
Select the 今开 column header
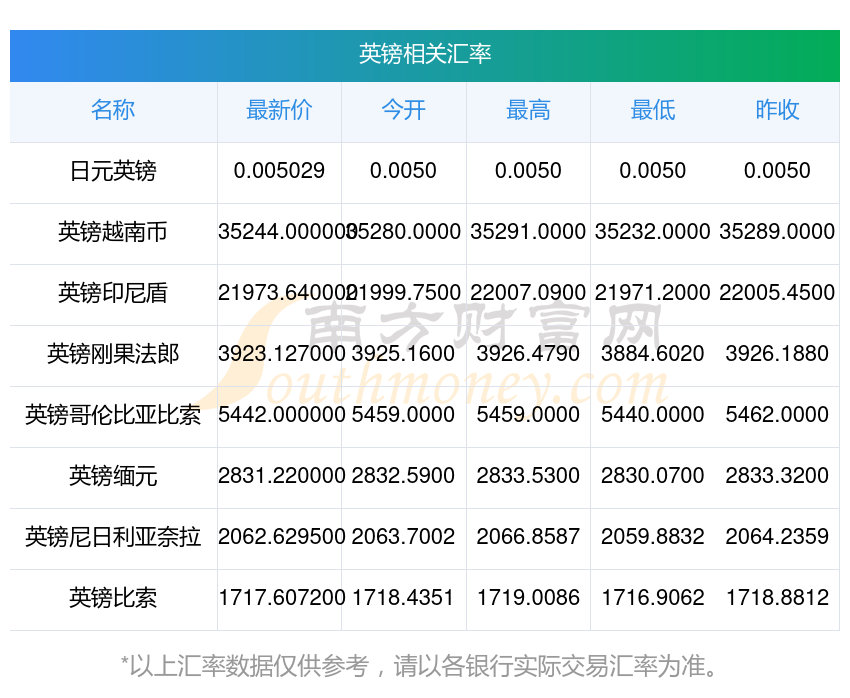(404, 110)
